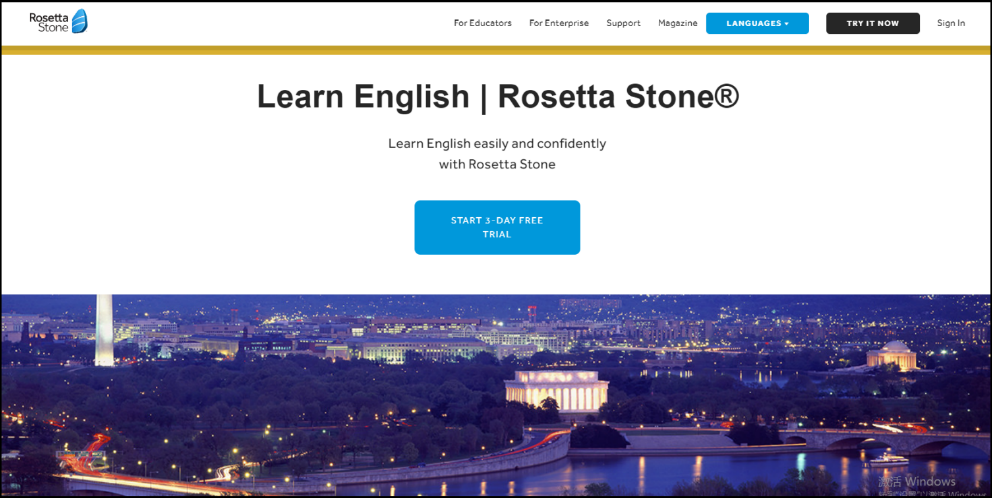Open the For Educators page

tap(483, 23)
